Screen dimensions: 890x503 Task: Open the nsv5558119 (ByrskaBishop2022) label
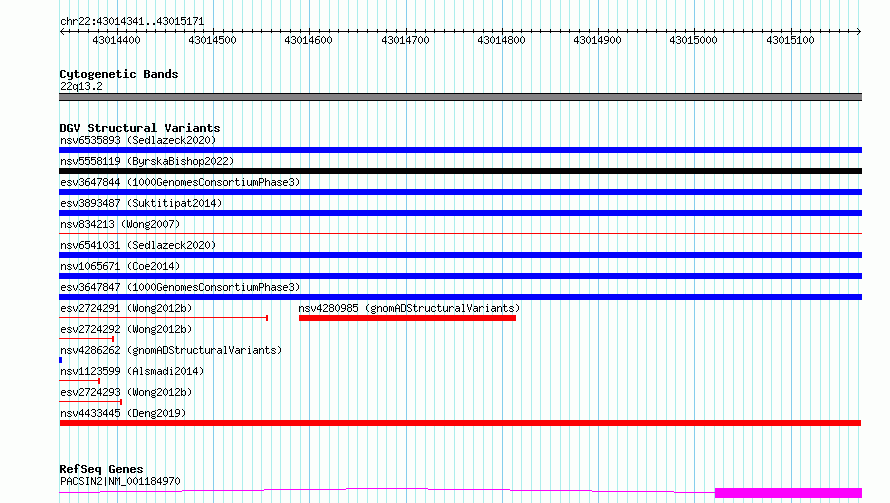click(x=147, y=161)
